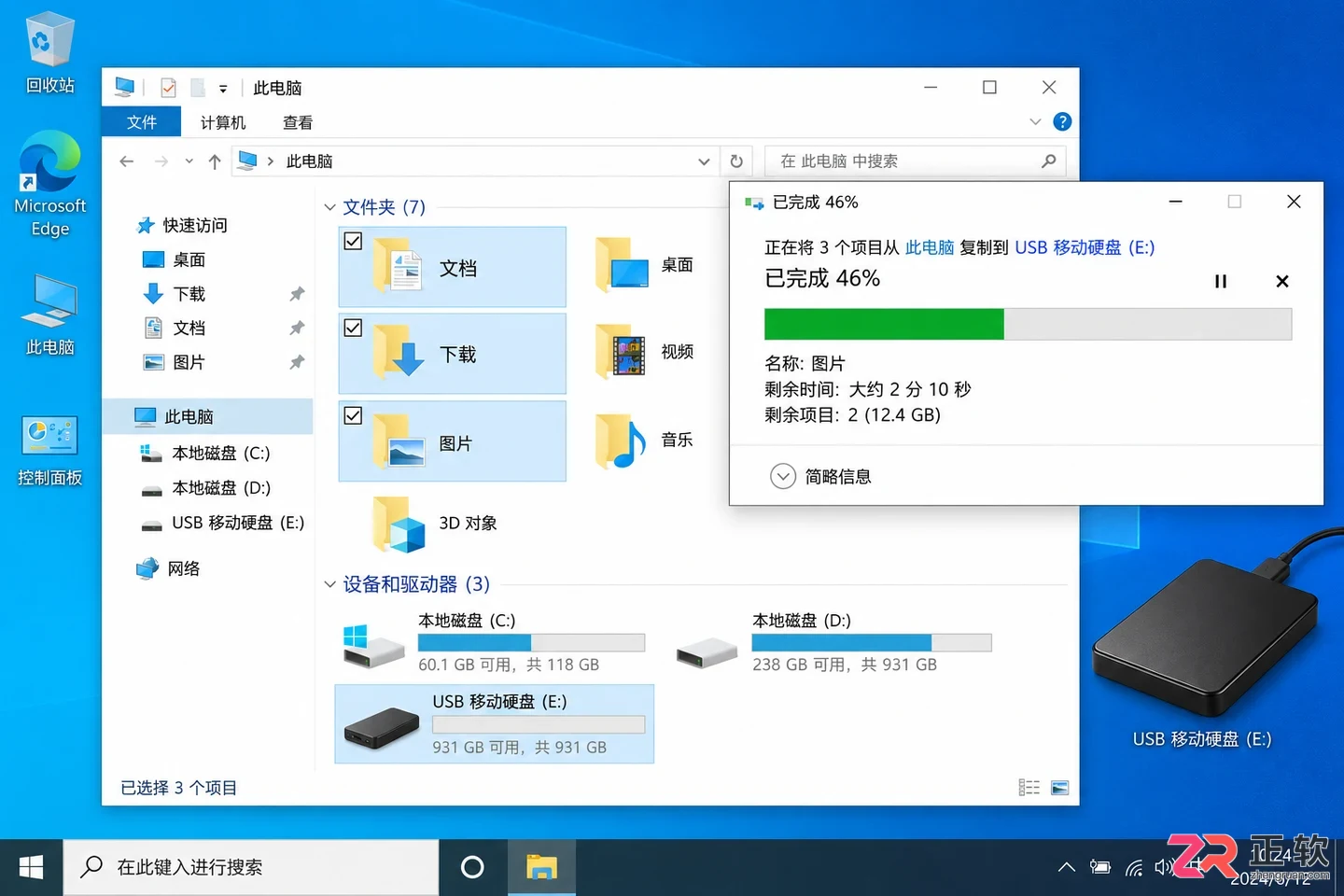Viewport: 1344px width, 896px height.
Task: Switch to large icons view in status bar
Action: (x=1059, y=788)
